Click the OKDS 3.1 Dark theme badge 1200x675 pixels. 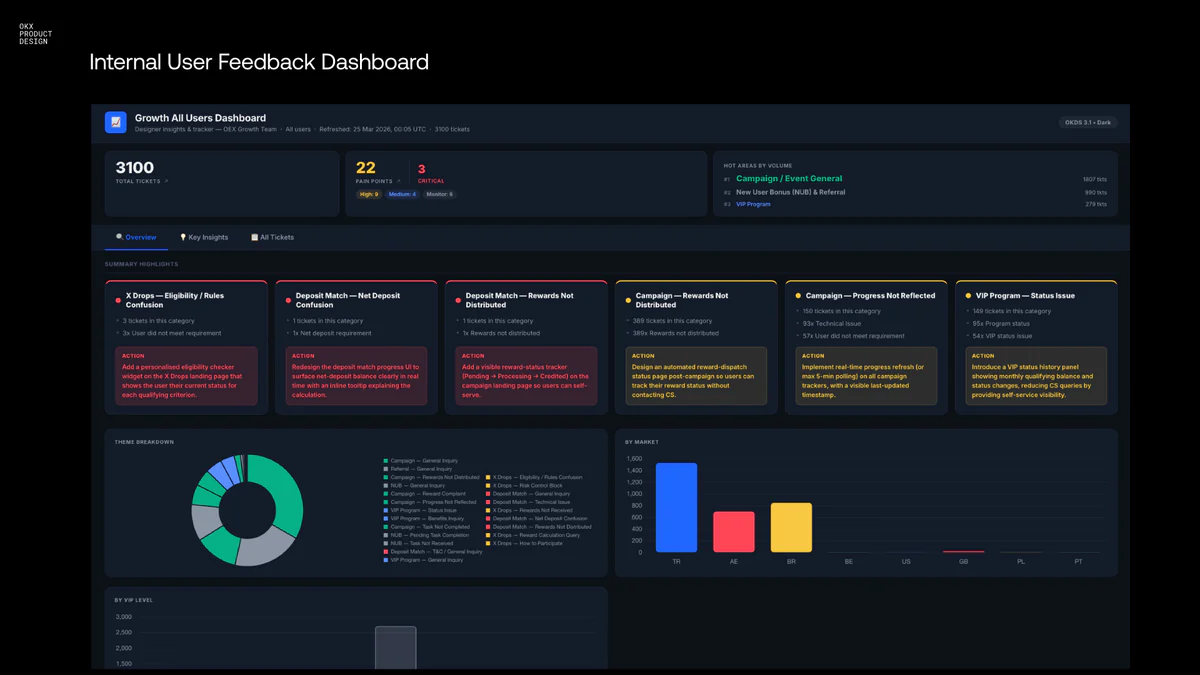(1088, 123)
